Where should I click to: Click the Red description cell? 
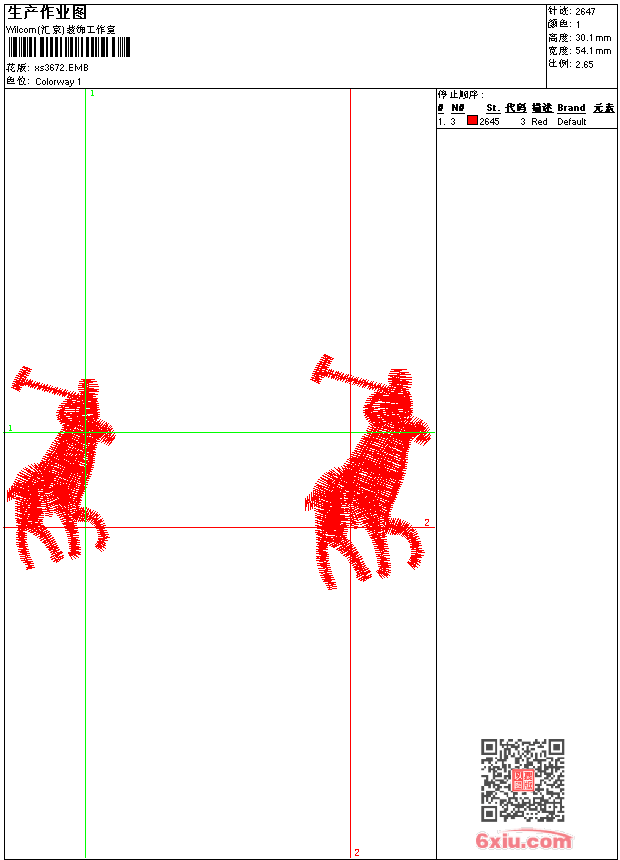pyautogui.click(x=539, y=122)
